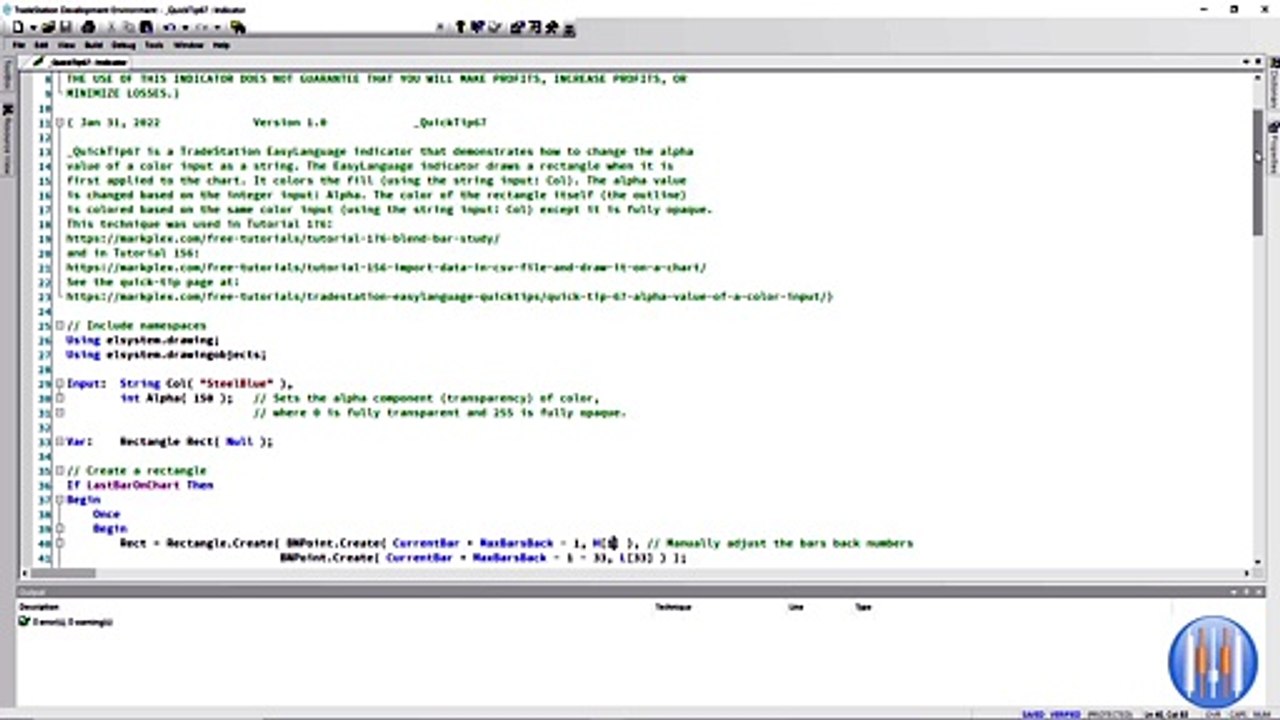This screenshot has height=720, width=1280.
Task: Open the dropdown arrow beside New icon
Action: point(33,28)
